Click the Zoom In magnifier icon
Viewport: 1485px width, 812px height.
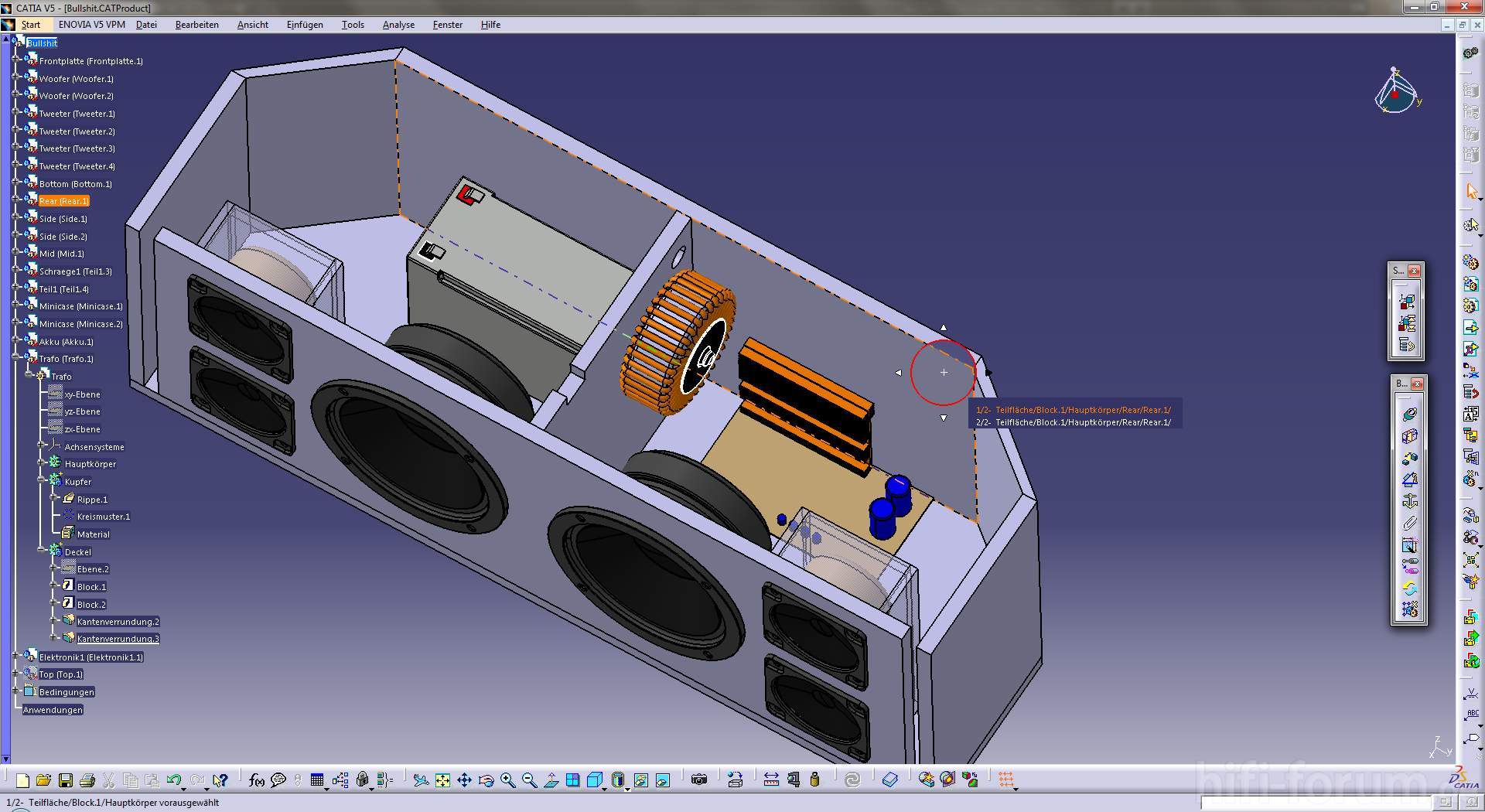507,780
